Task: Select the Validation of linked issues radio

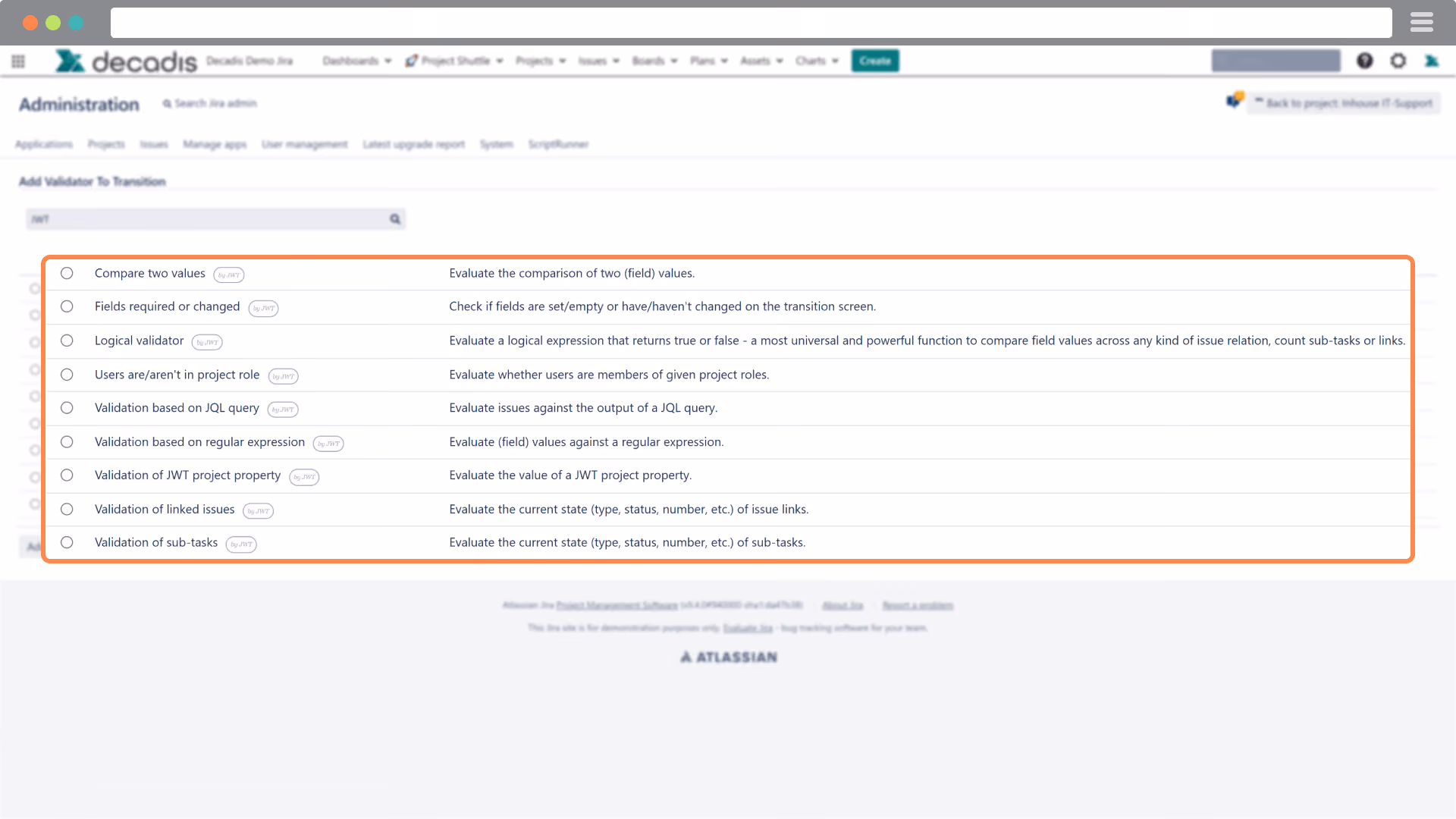Action: (67, 510)
